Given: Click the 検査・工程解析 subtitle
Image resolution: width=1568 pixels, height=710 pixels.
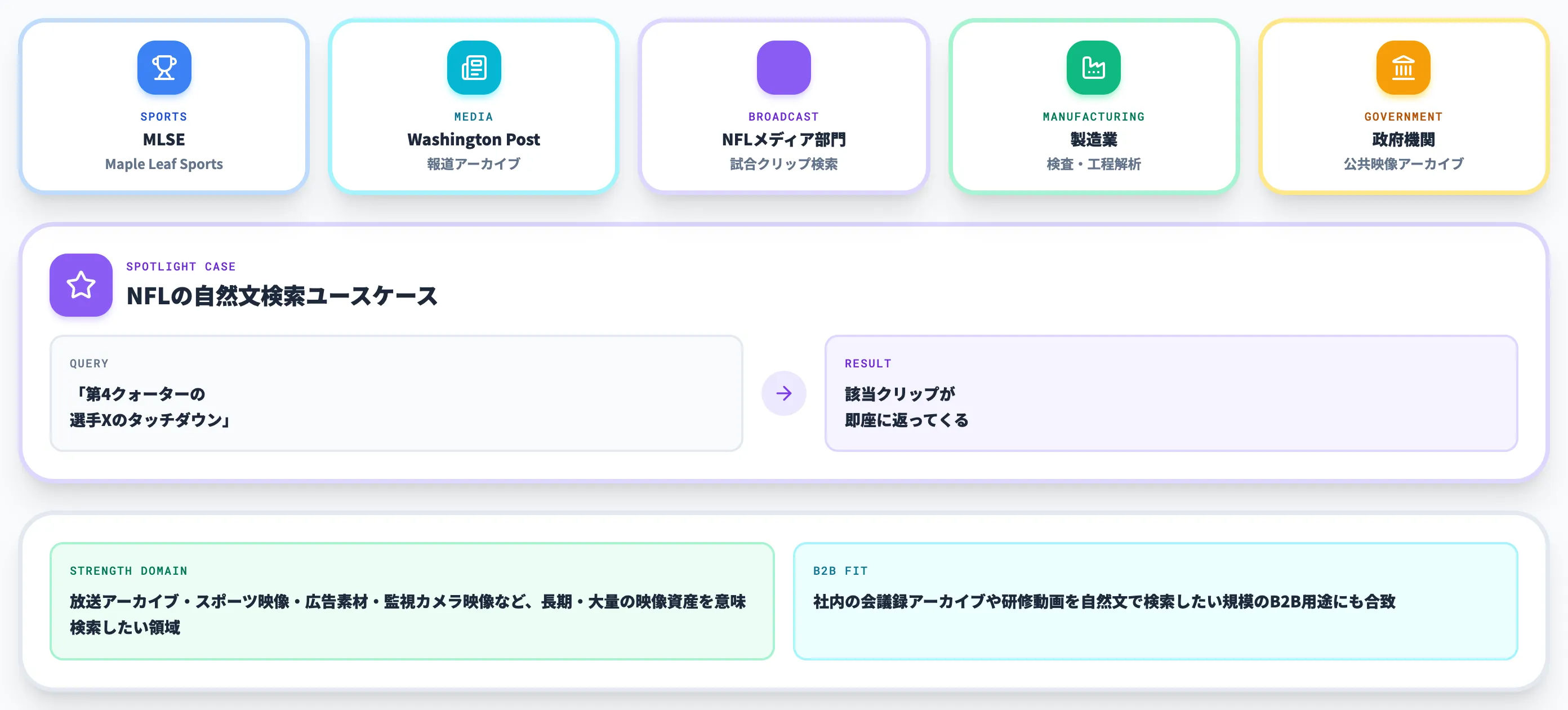Looking at the screenshot, I should (1093, 164).
